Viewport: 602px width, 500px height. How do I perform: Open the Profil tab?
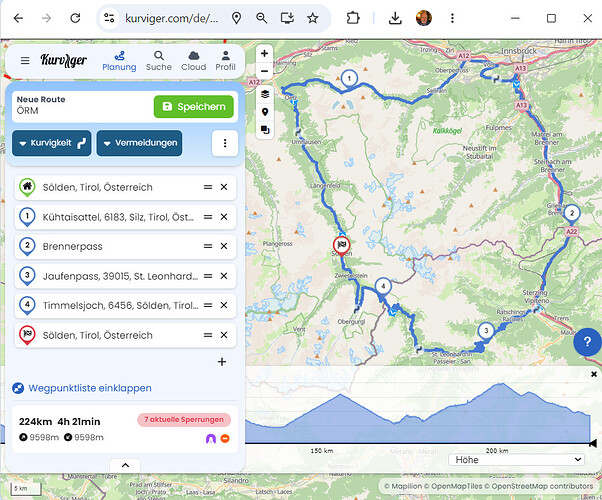[x=225, y=61]
